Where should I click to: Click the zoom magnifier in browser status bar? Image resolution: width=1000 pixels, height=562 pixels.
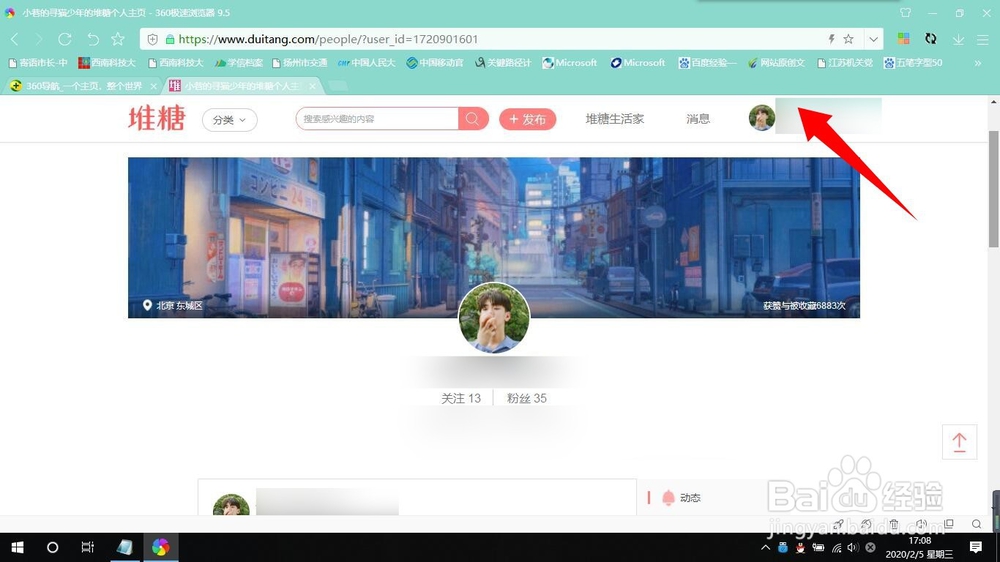[x=976, y=524]
